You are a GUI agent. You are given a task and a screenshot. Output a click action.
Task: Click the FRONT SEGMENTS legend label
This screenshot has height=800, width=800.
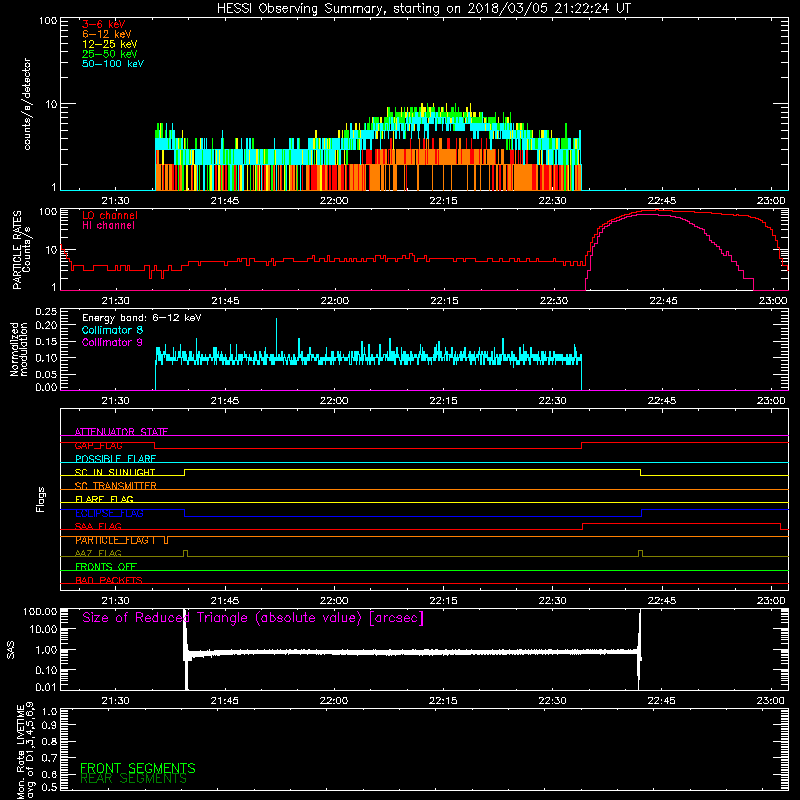[x=138, y=768]
